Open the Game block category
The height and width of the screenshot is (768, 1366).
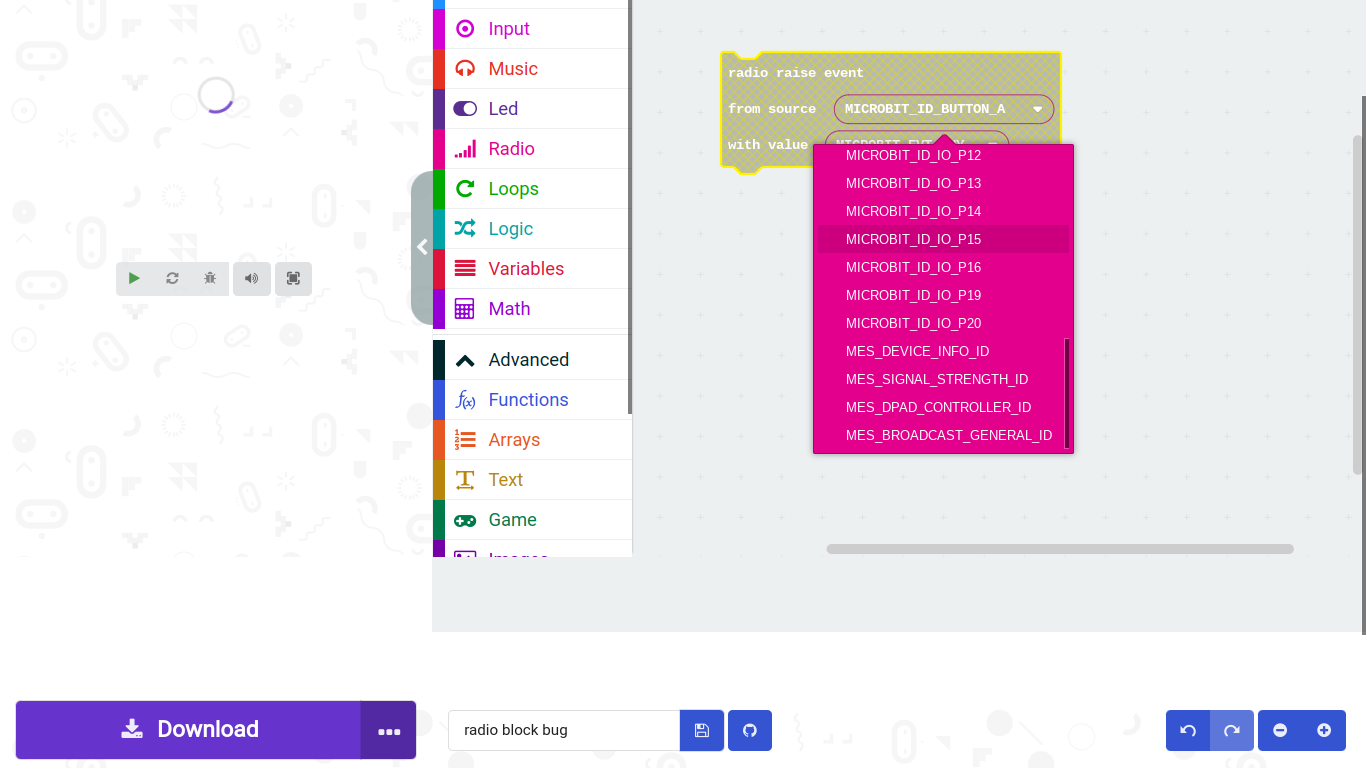coord(532,520)
